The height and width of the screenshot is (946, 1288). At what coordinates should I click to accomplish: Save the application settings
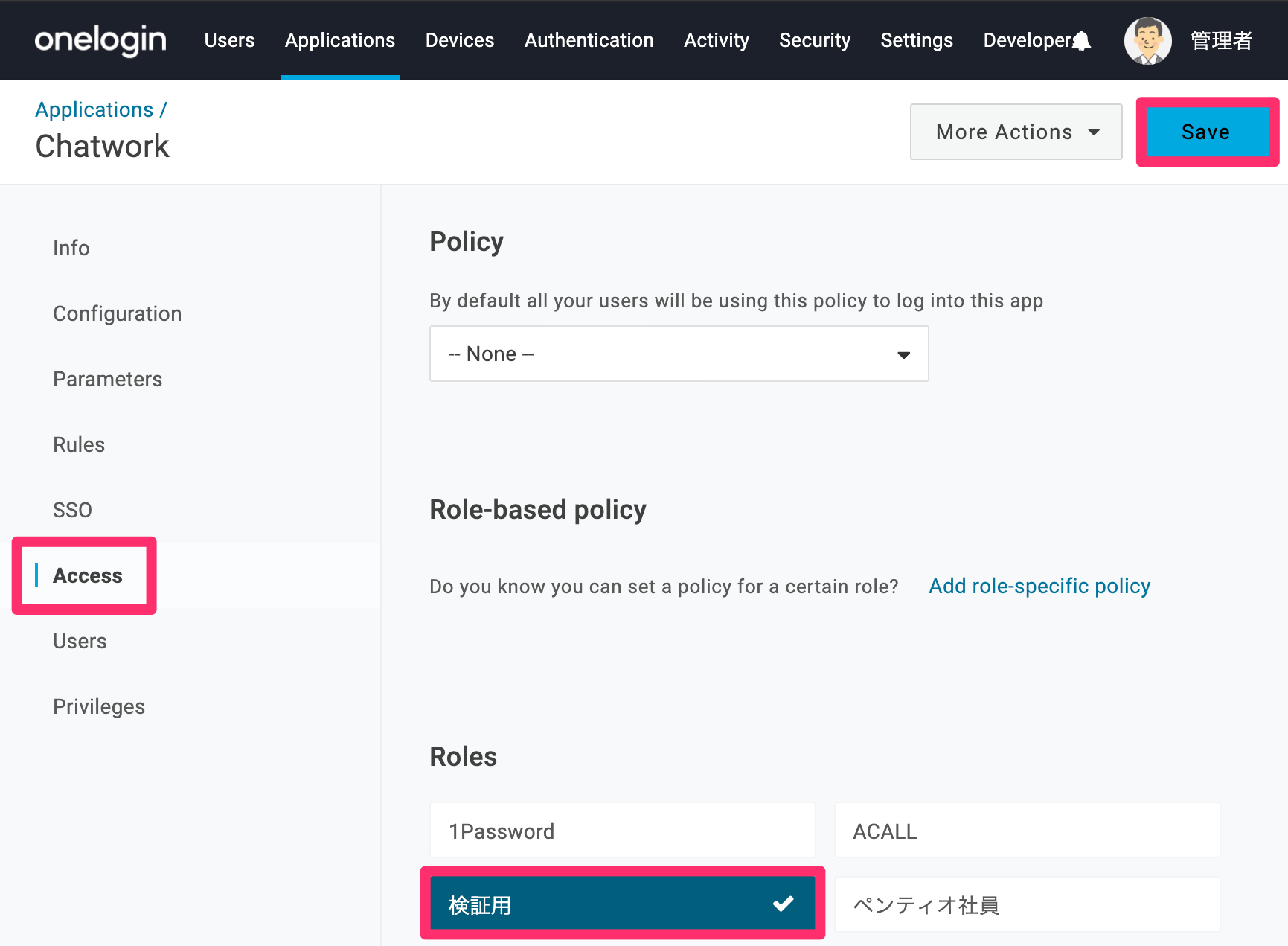[1206, 132]
